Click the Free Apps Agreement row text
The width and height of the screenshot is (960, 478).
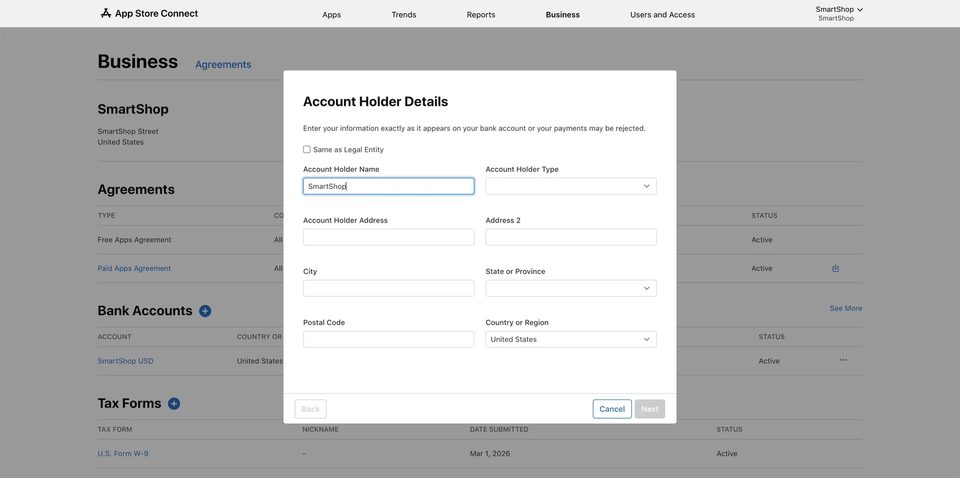point(134,240)
